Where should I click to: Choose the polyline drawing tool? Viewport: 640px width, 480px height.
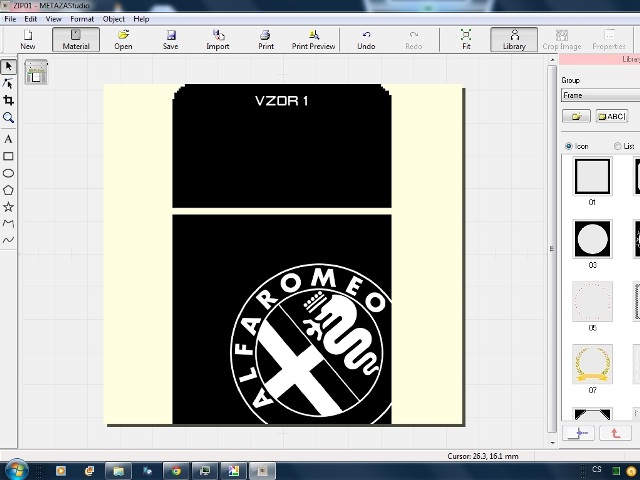8,223
